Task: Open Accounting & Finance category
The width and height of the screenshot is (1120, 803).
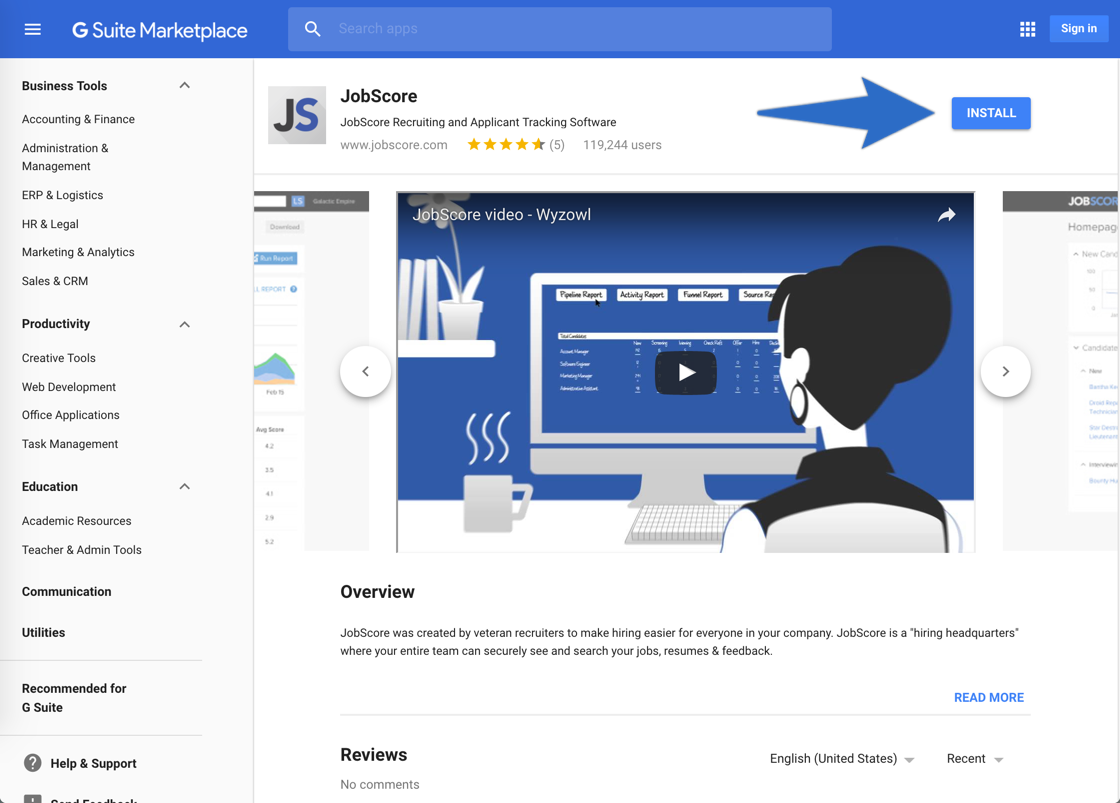Action: (78, 119)
